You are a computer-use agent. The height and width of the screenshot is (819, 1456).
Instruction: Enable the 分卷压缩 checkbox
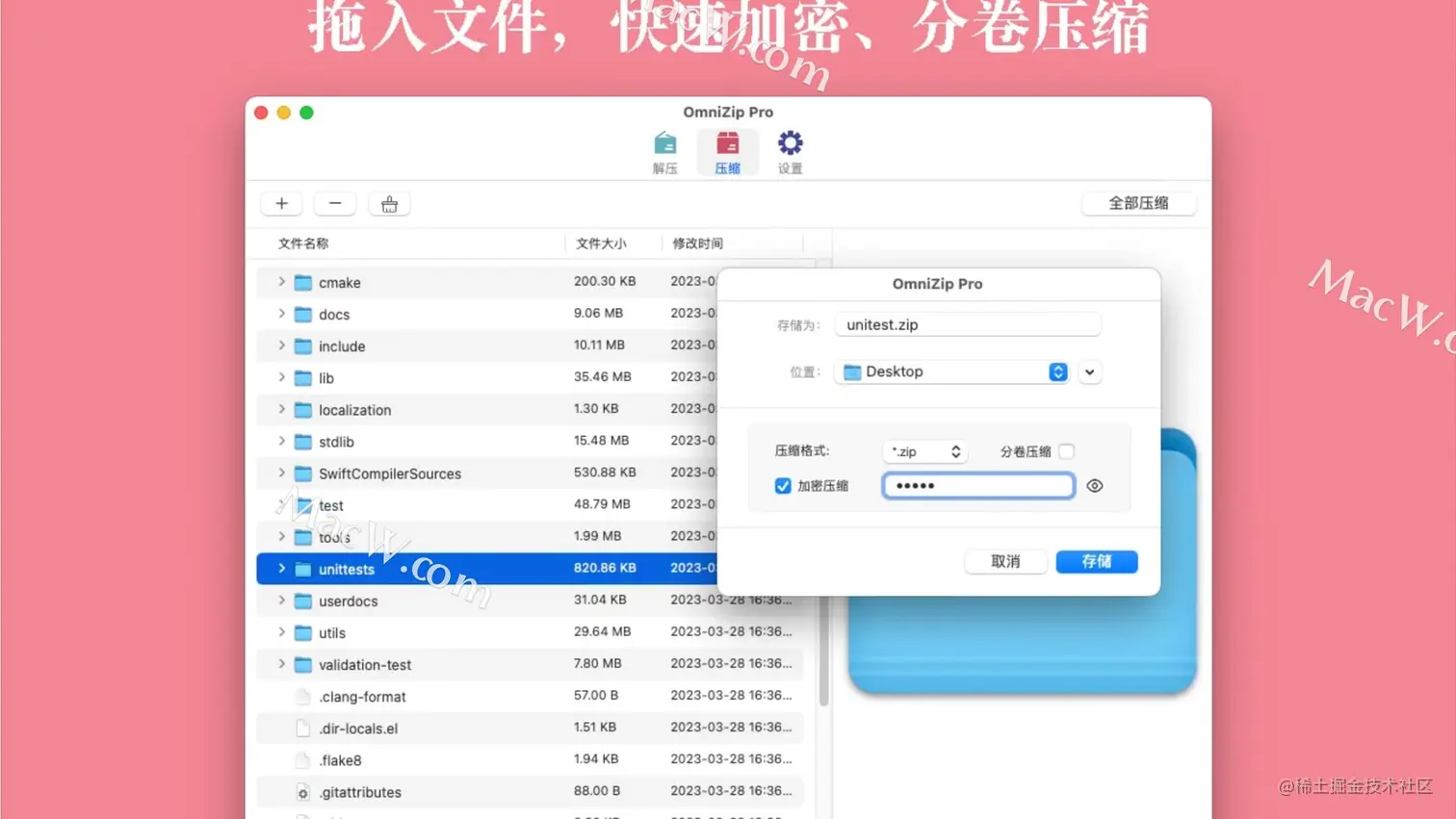[1066, 451]
